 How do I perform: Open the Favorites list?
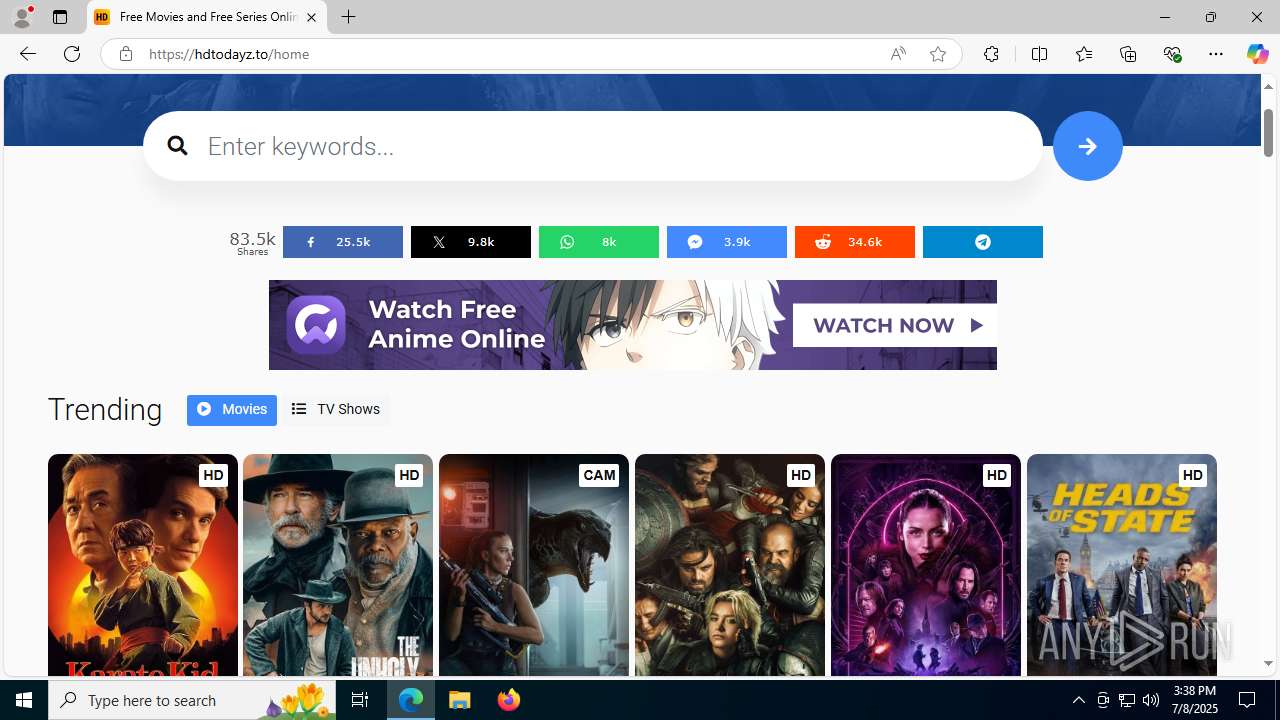[x=1083, y=54]
